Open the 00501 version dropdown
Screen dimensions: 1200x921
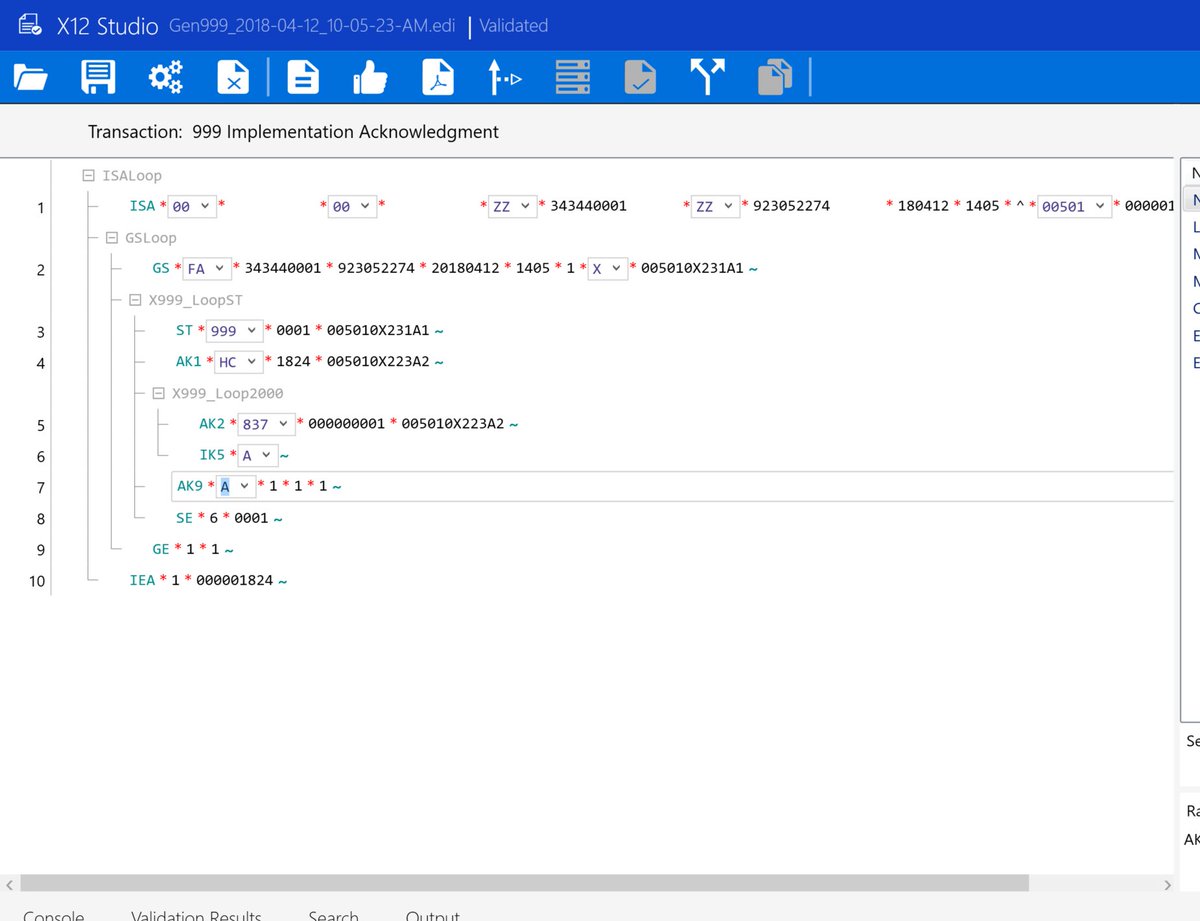pos(1074,207)
